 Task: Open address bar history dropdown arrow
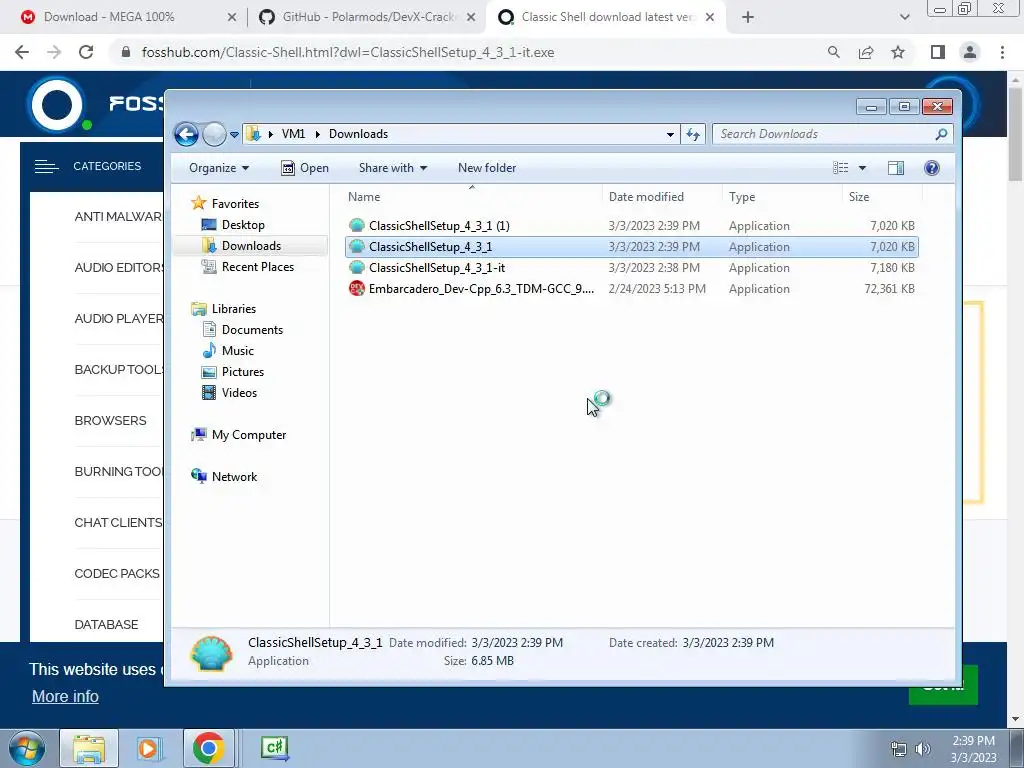click(x=670, y=135)
